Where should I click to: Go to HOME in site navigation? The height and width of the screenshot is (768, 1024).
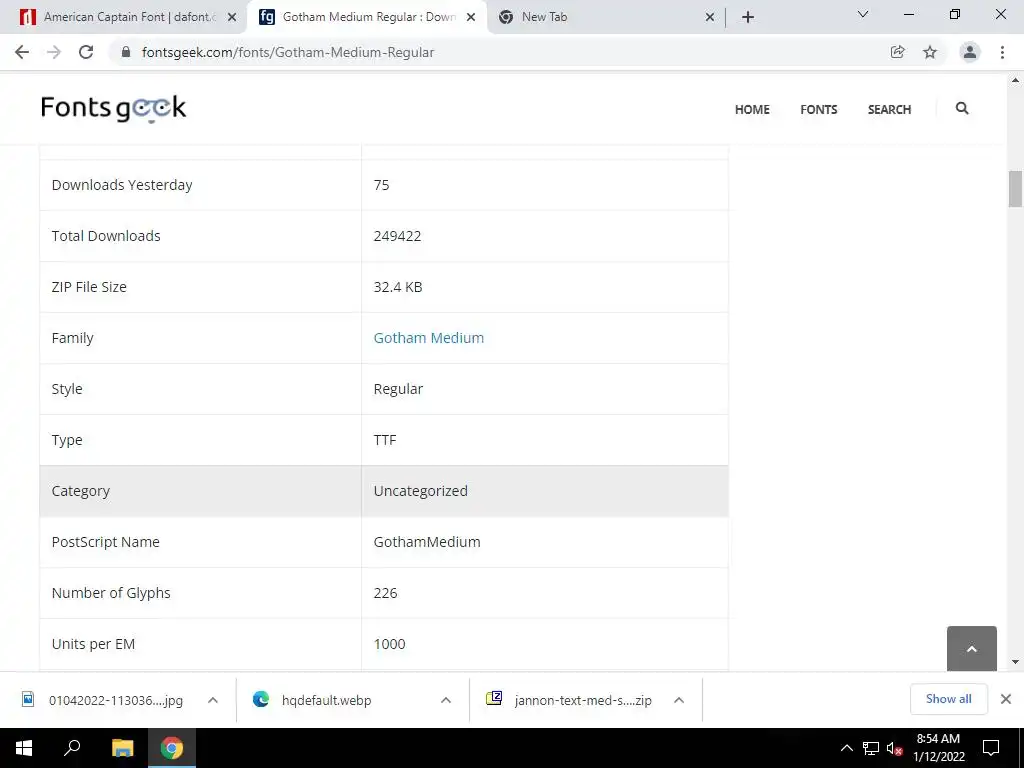pyautogui.click(x=752, y=110)
